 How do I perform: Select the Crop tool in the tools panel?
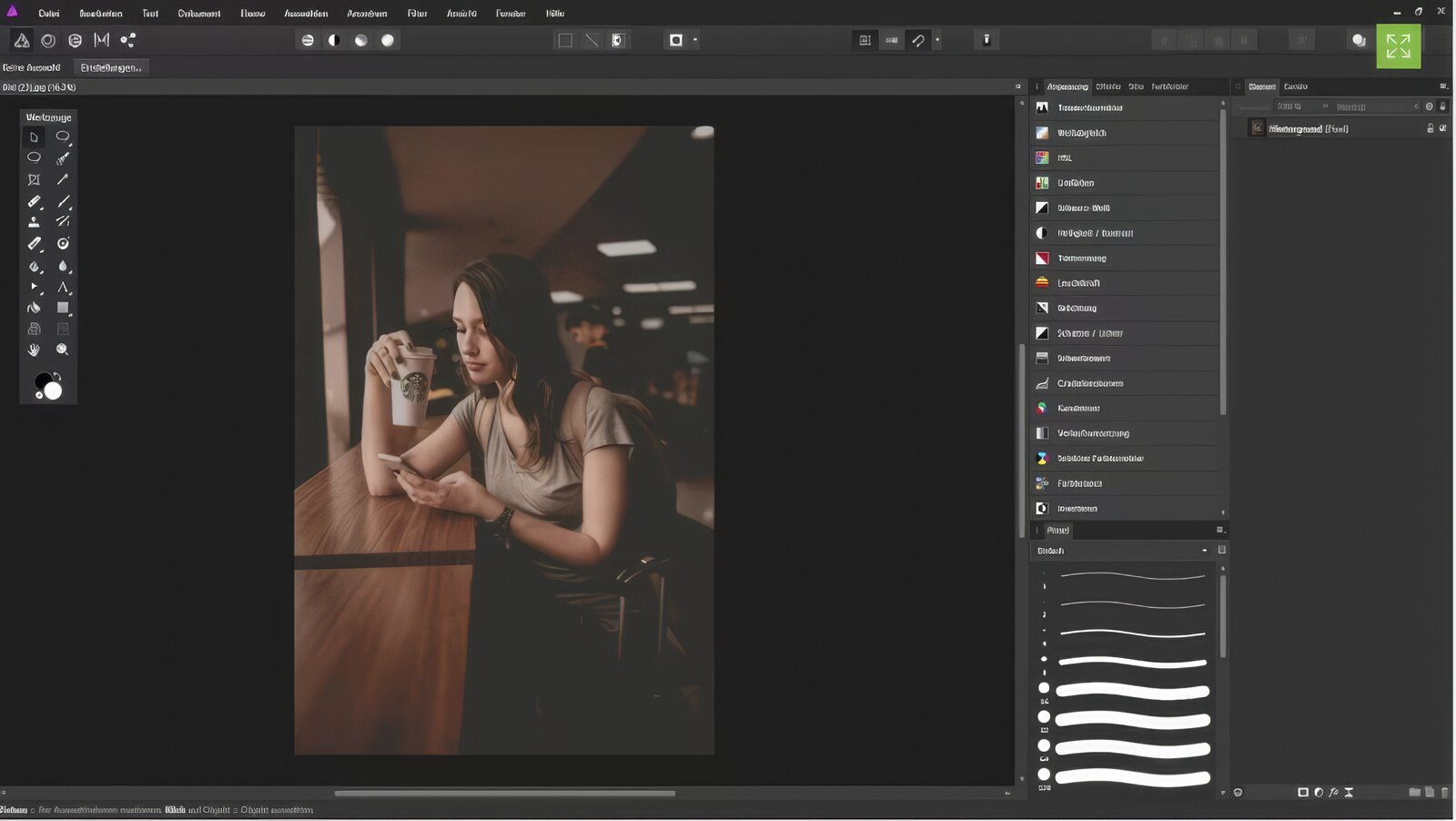tap(34, 179)
